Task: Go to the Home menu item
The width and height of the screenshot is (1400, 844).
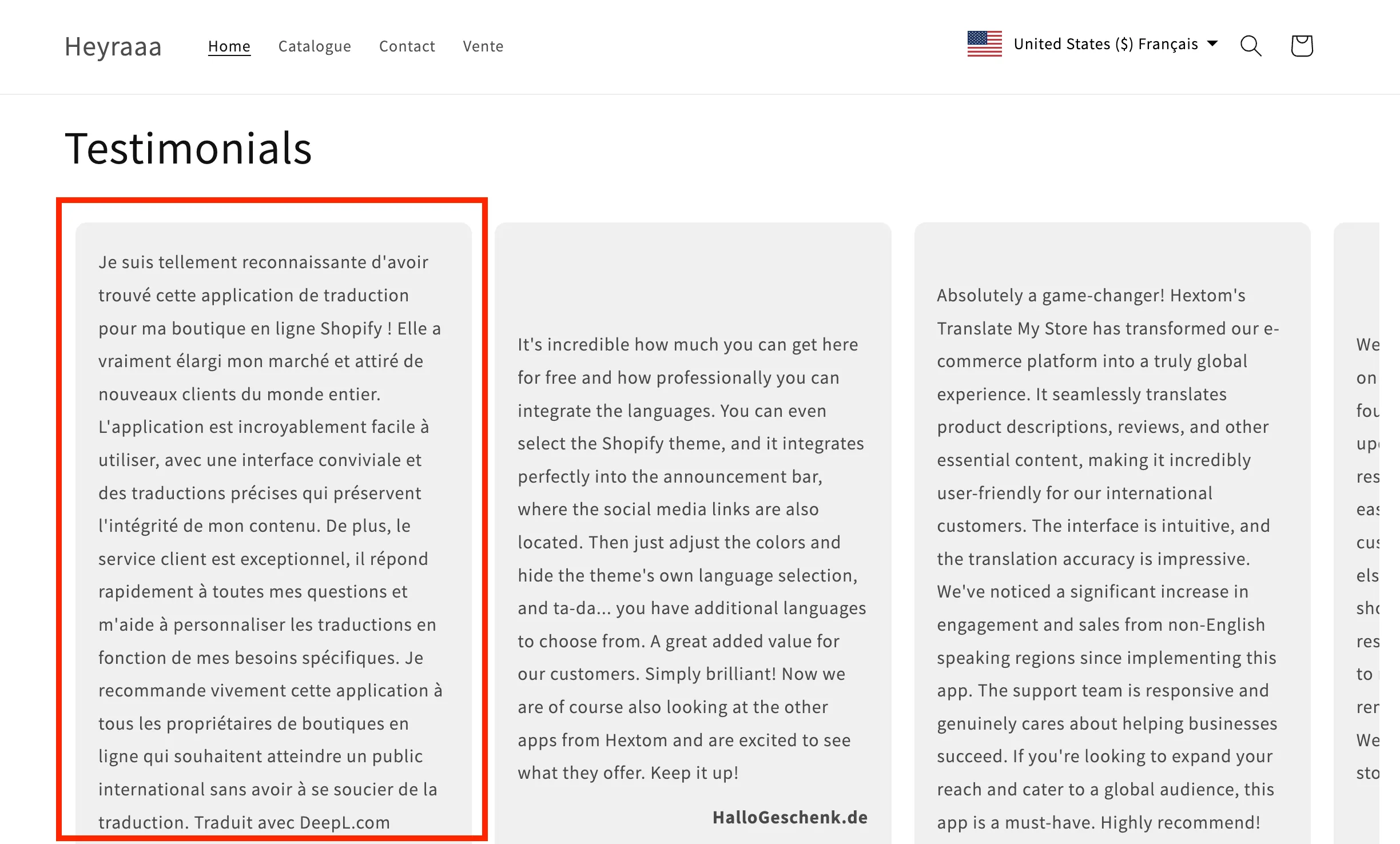Action: tap(229, 46)
